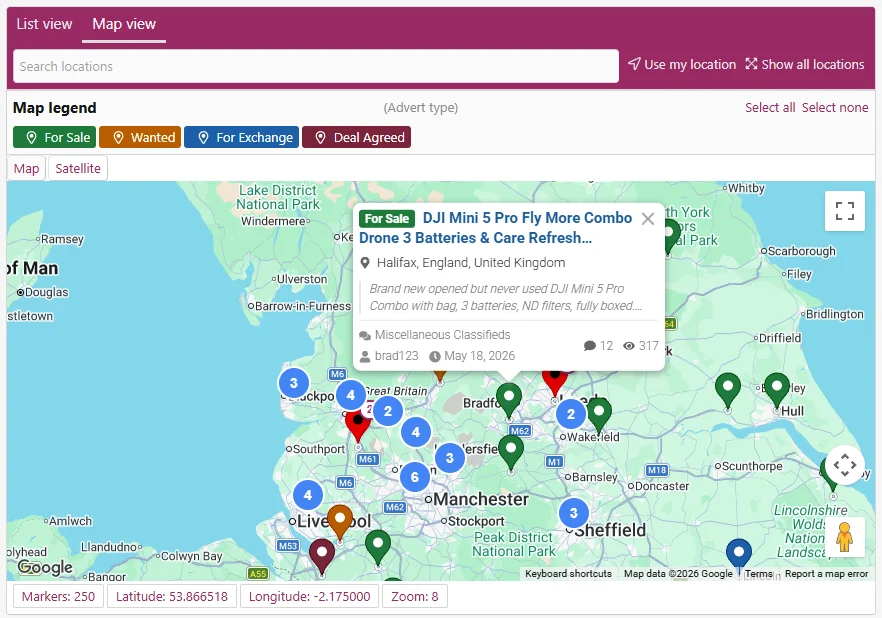Open the map camera controls button
The image size is (882, 618).
click(844, 465)
